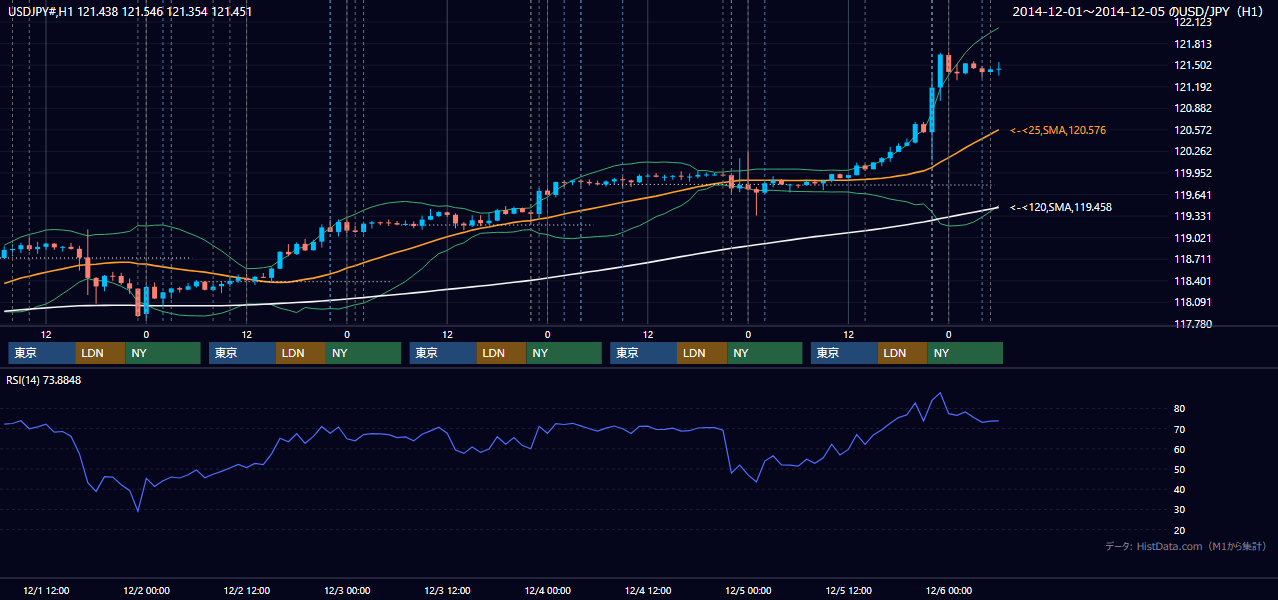Click the 12/6 00:00 time axis label
Screen dimensions: 1278x600
coord(949,591)
